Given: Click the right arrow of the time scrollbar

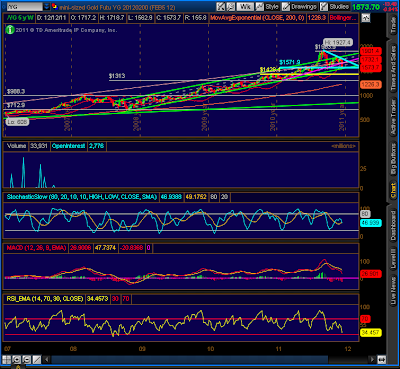Looking at the screenshot, I should [372, 359].
